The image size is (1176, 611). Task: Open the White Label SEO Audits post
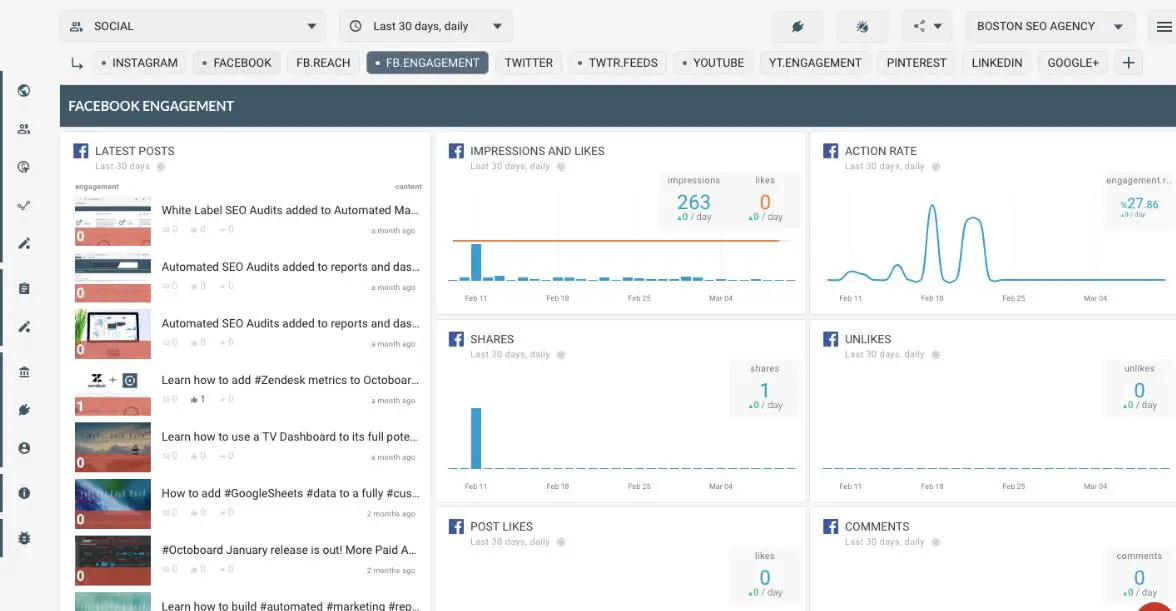(290, 210)
